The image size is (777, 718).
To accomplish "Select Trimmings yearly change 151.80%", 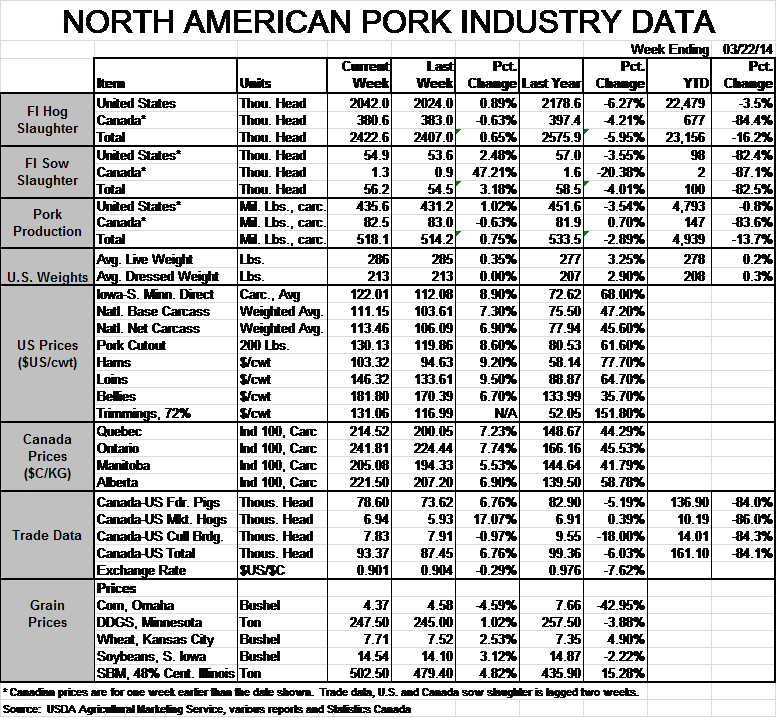I will coord(619,413).
